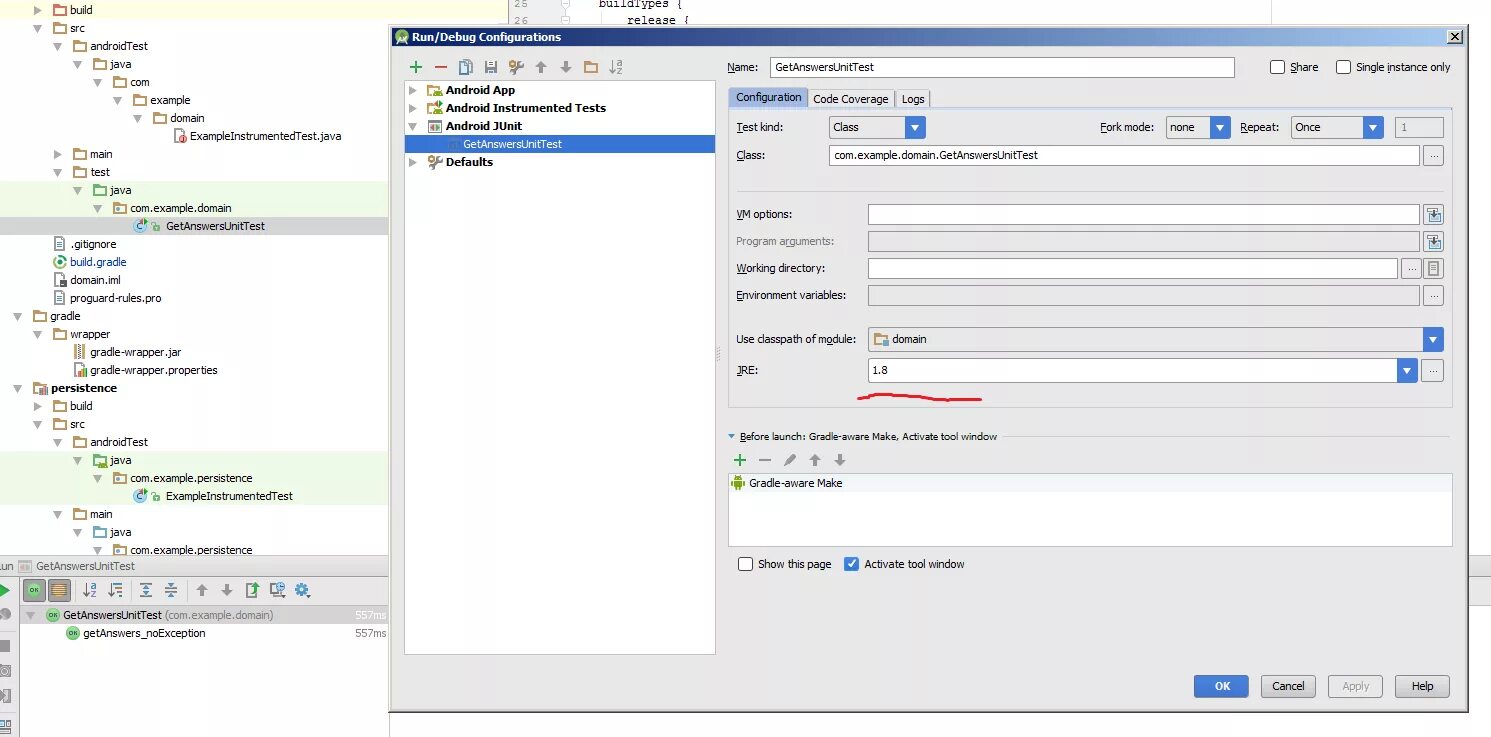
Task: Enable the Single instance only checkbox
Action: (1344, 67)
